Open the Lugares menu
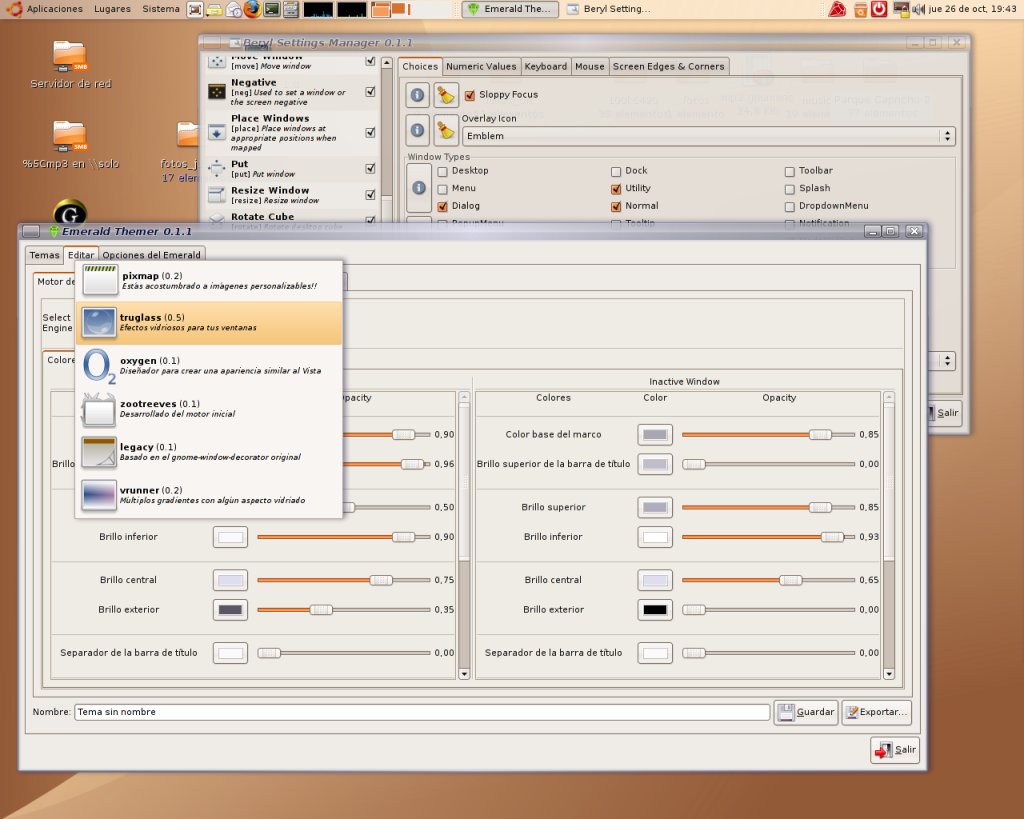Screen dimensions: 1024x819 112,9
